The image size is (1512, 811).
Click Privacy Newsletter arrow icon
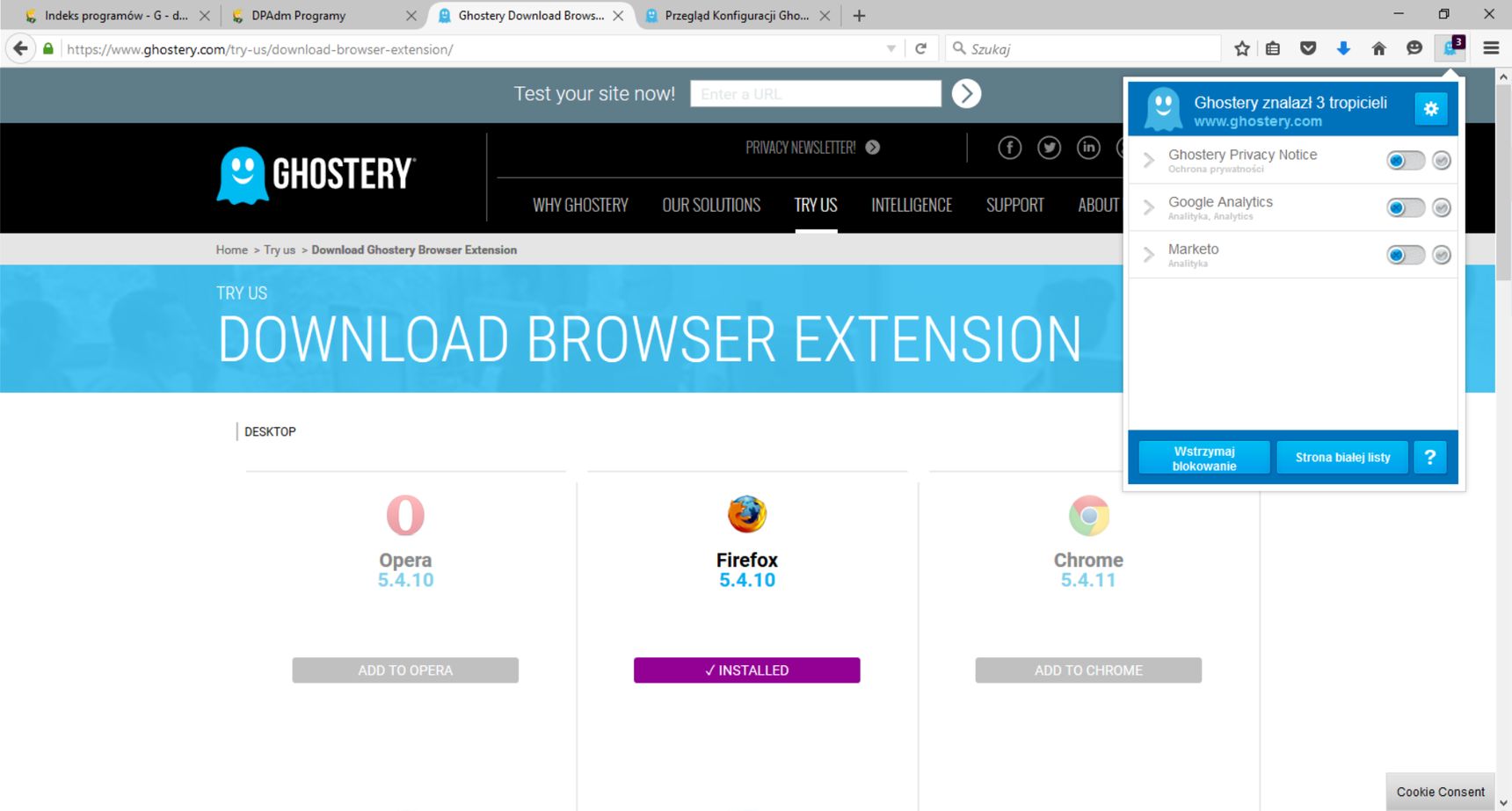[872, 148]
